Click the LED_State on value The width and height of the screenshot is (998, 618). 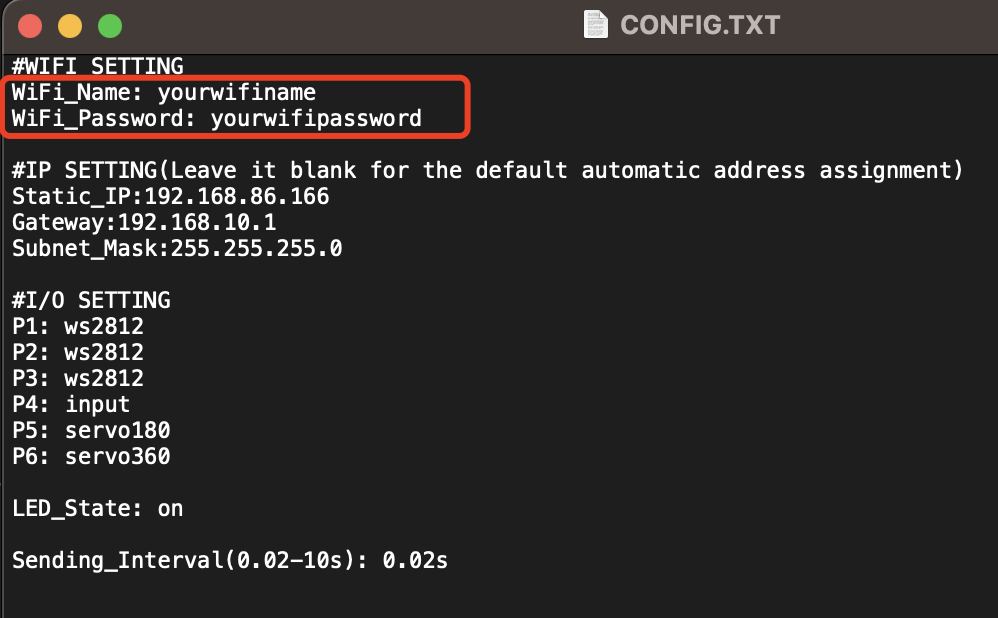coord(170,508)
